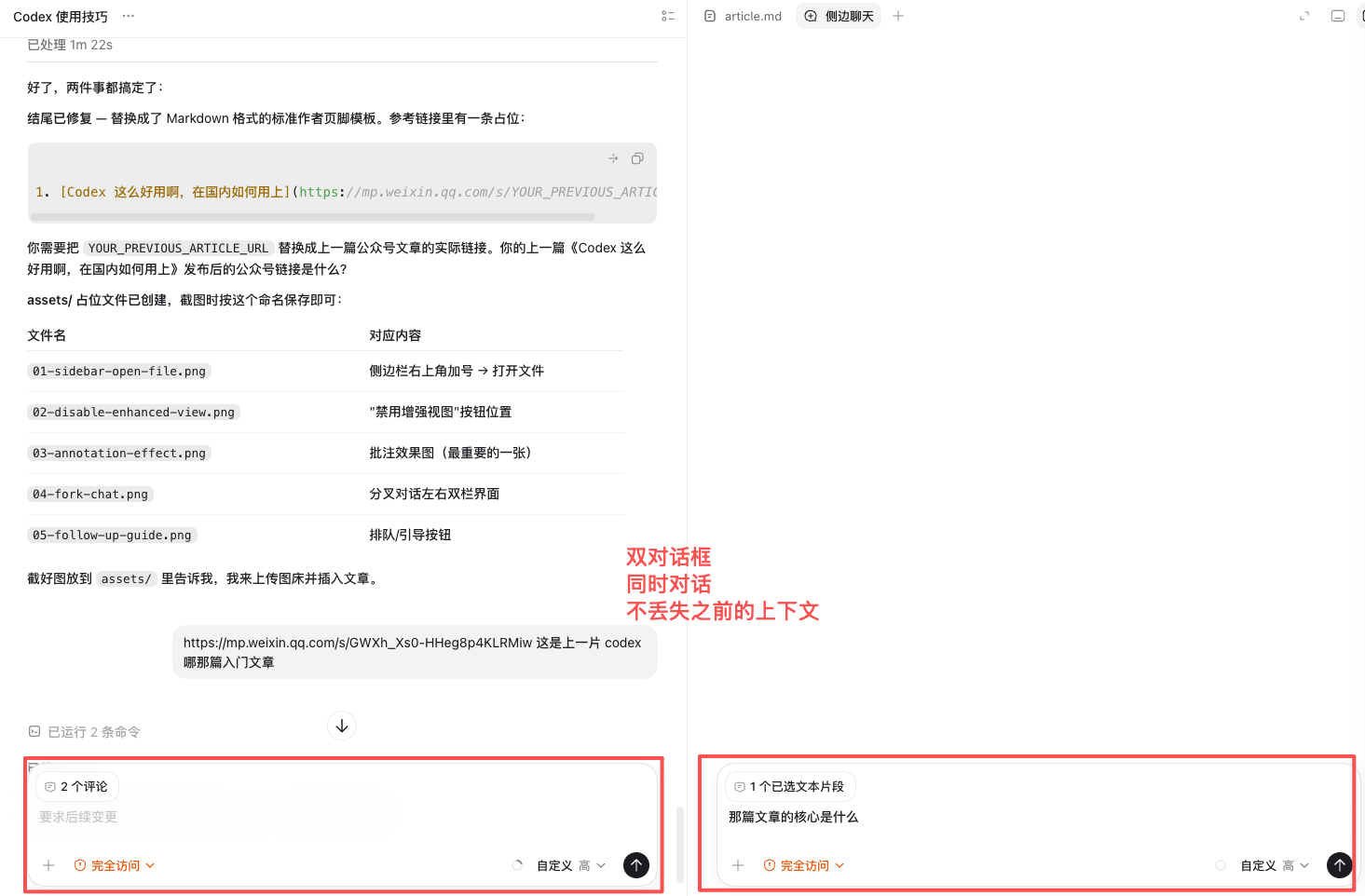Viewport: 1365px width, 896px height.
Task: Apply the code block snippet via arrow icon
Action: [613, 158]
